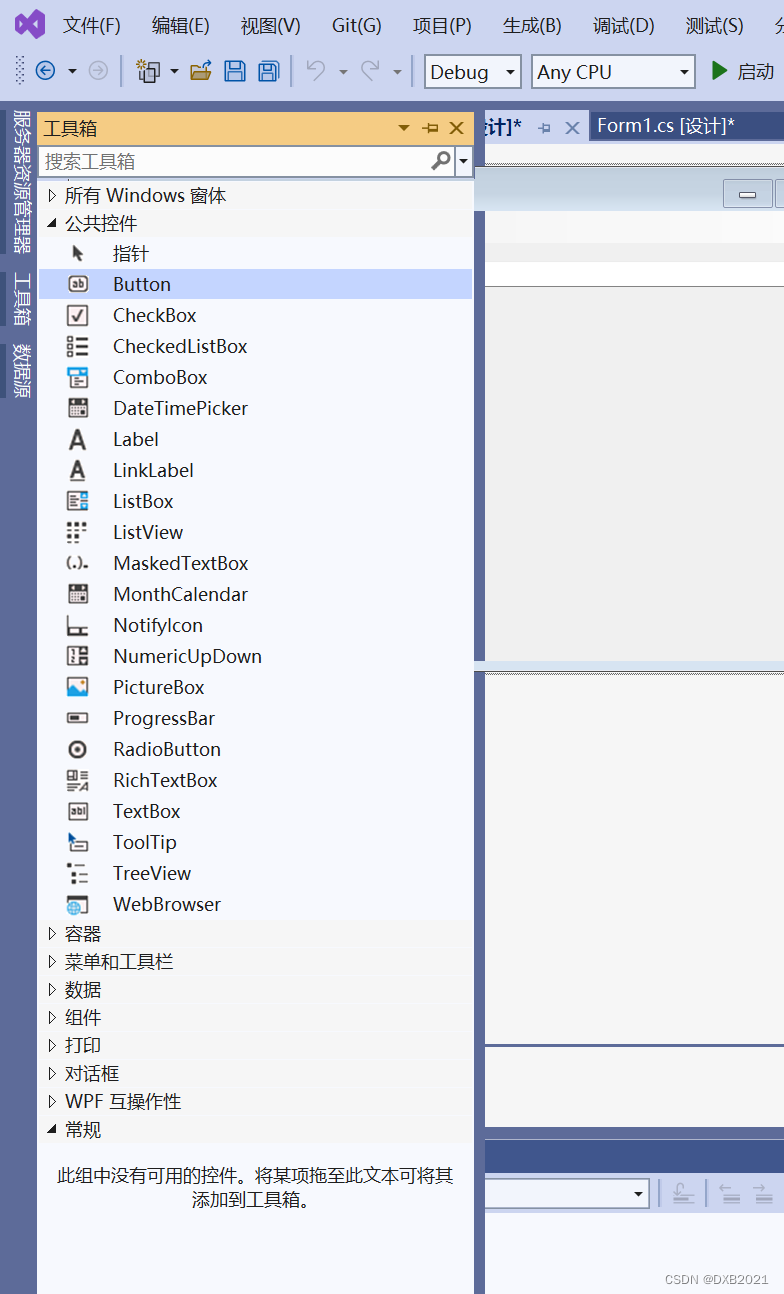784x1294 pixels.
Task: Pick the ListView control icon
Action: pos(78,532)
